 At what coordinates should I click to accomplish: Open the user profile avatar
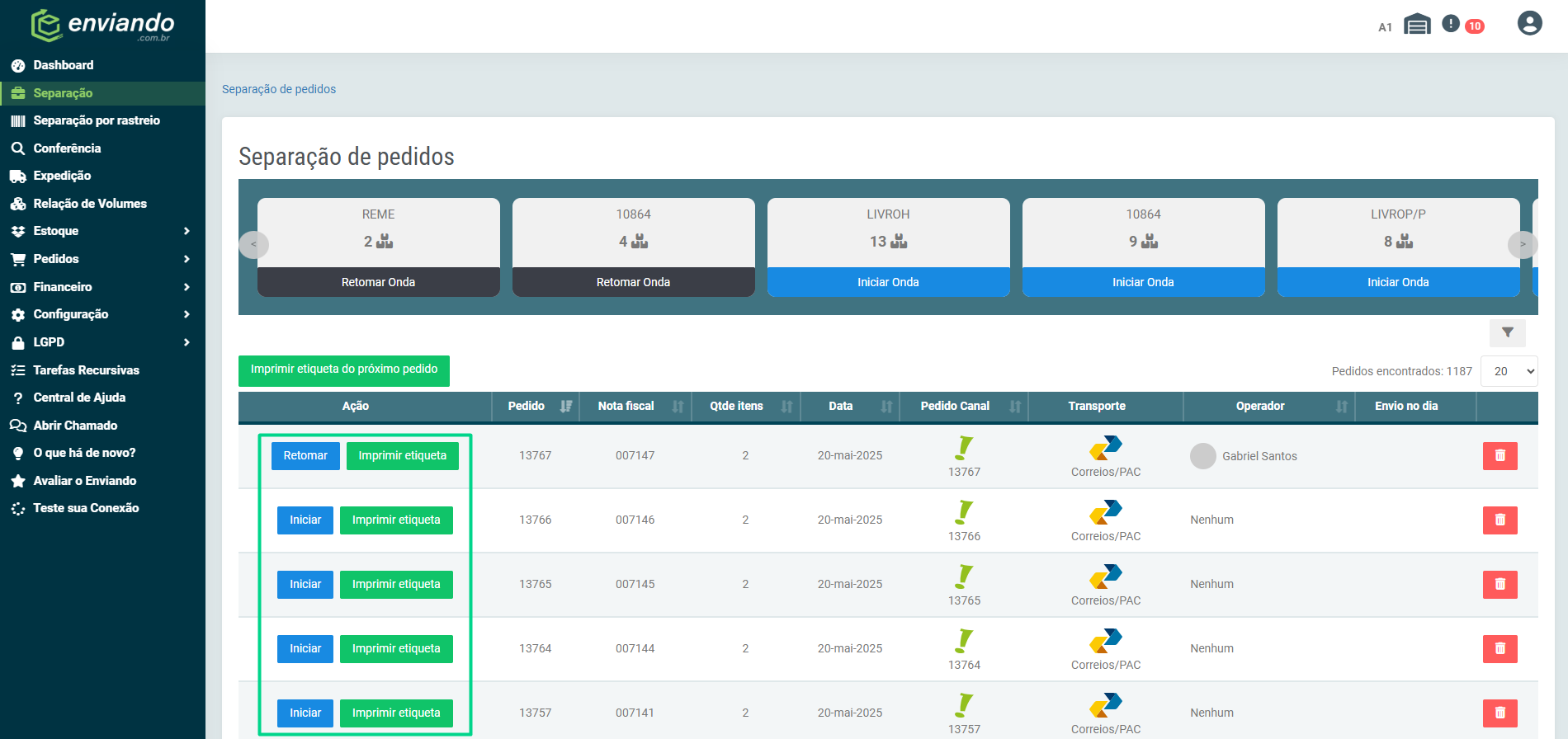pos(1529,23)
